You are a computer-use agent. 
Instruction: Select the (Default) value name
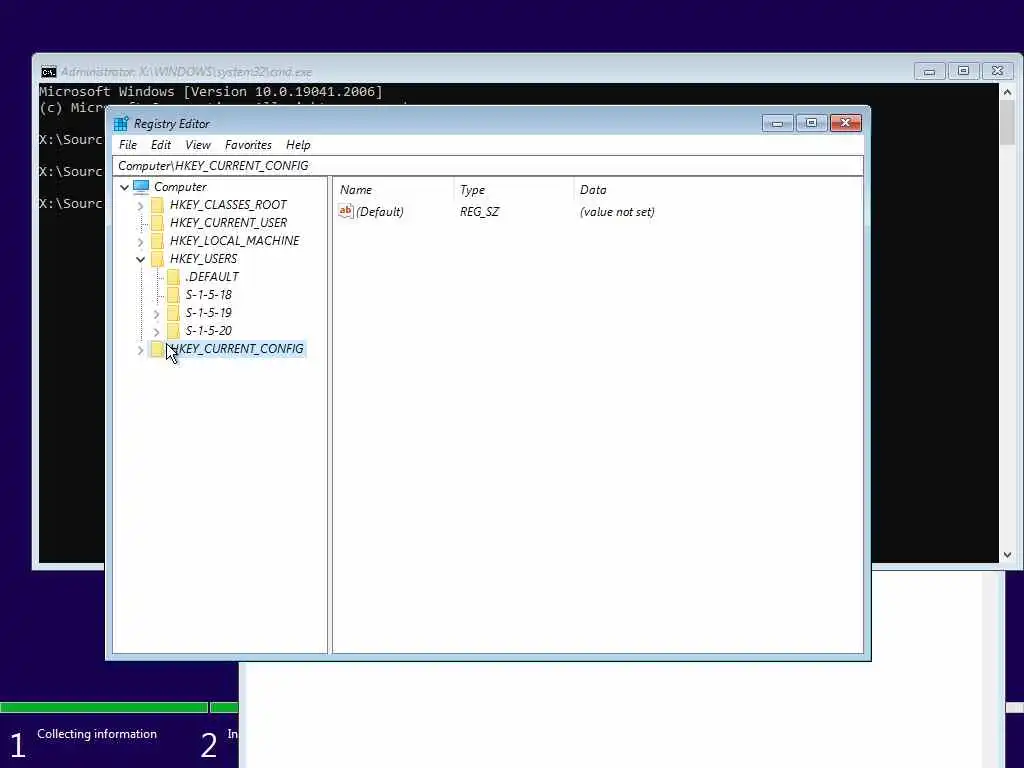pos(379,212)
